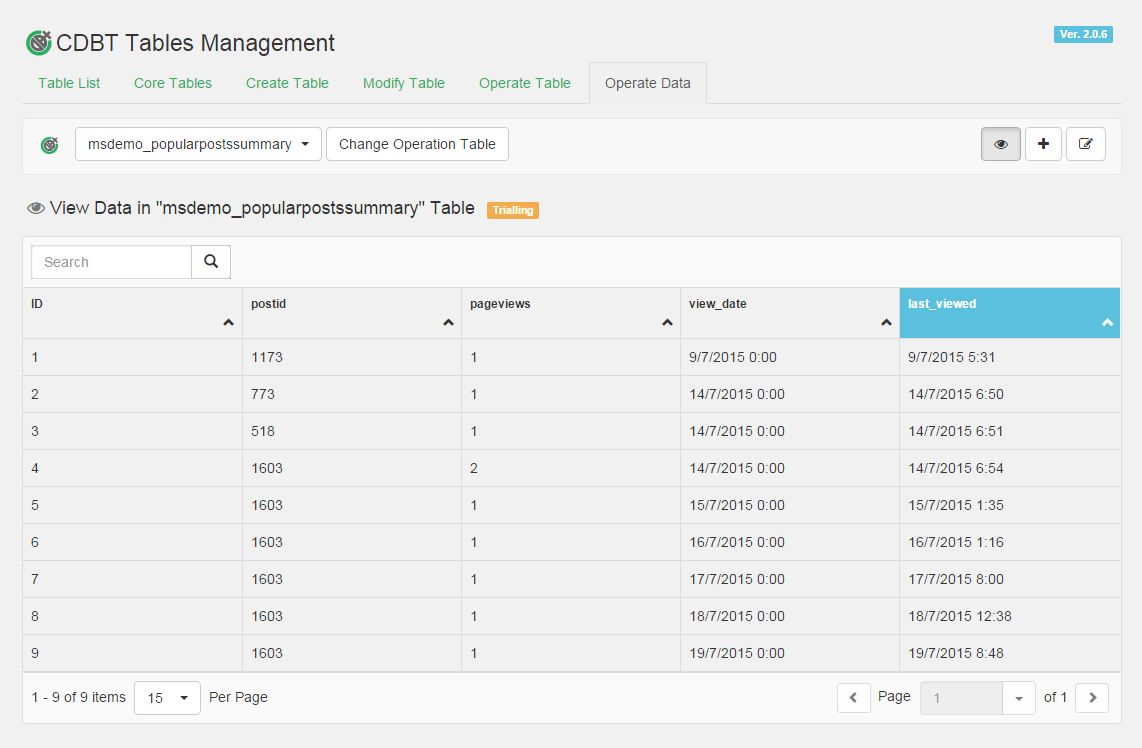This screenshot has height=748, width=1142.
Task: Toggle sort order on view_date column
Action: [x=886, y=322]
